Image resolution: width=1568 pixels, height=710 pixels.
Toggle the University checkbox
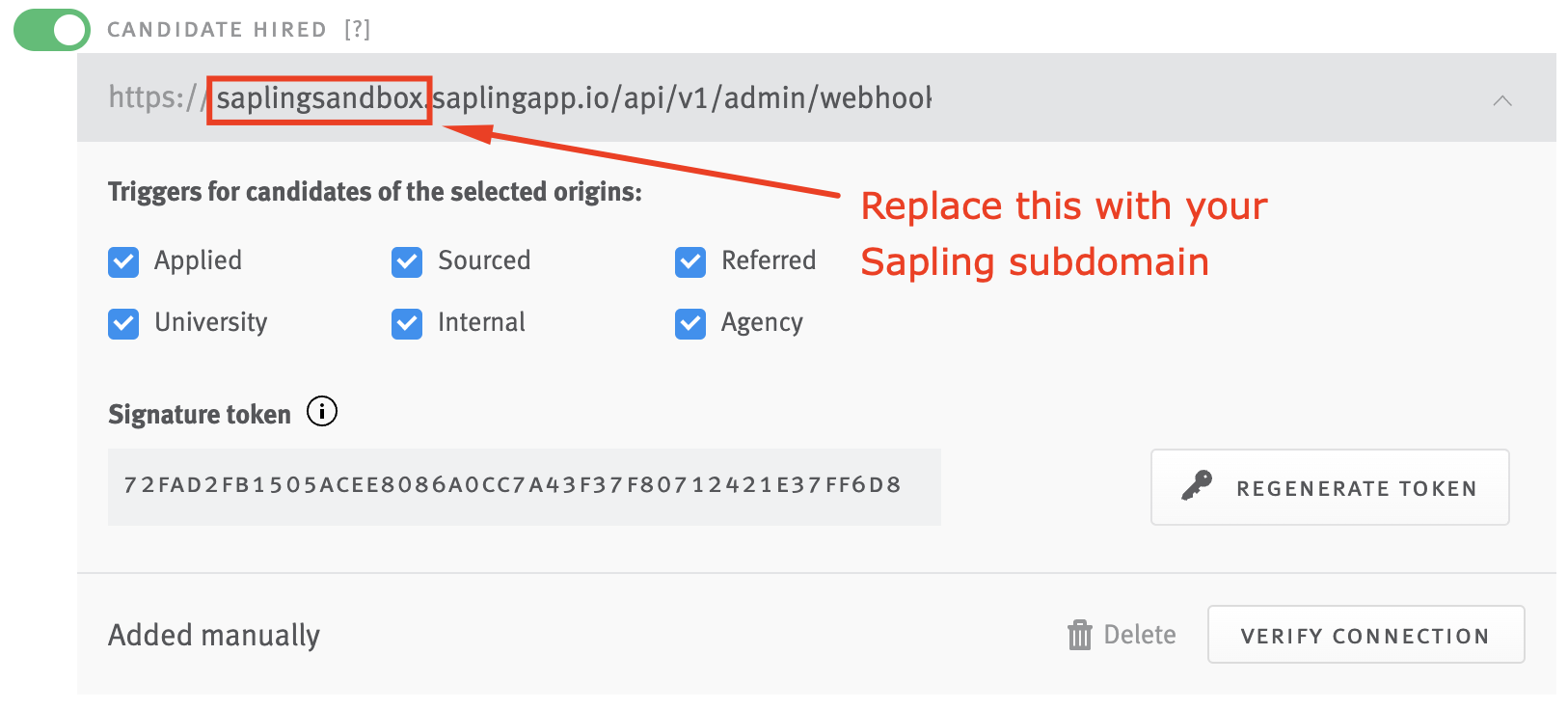[123, 324]
